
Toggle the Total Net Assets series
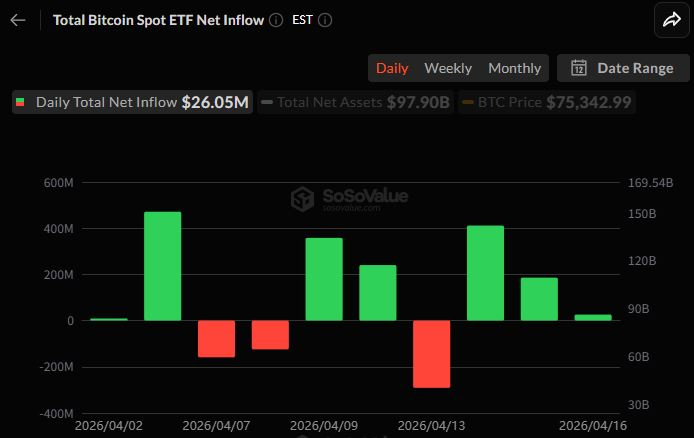point(355,102)
